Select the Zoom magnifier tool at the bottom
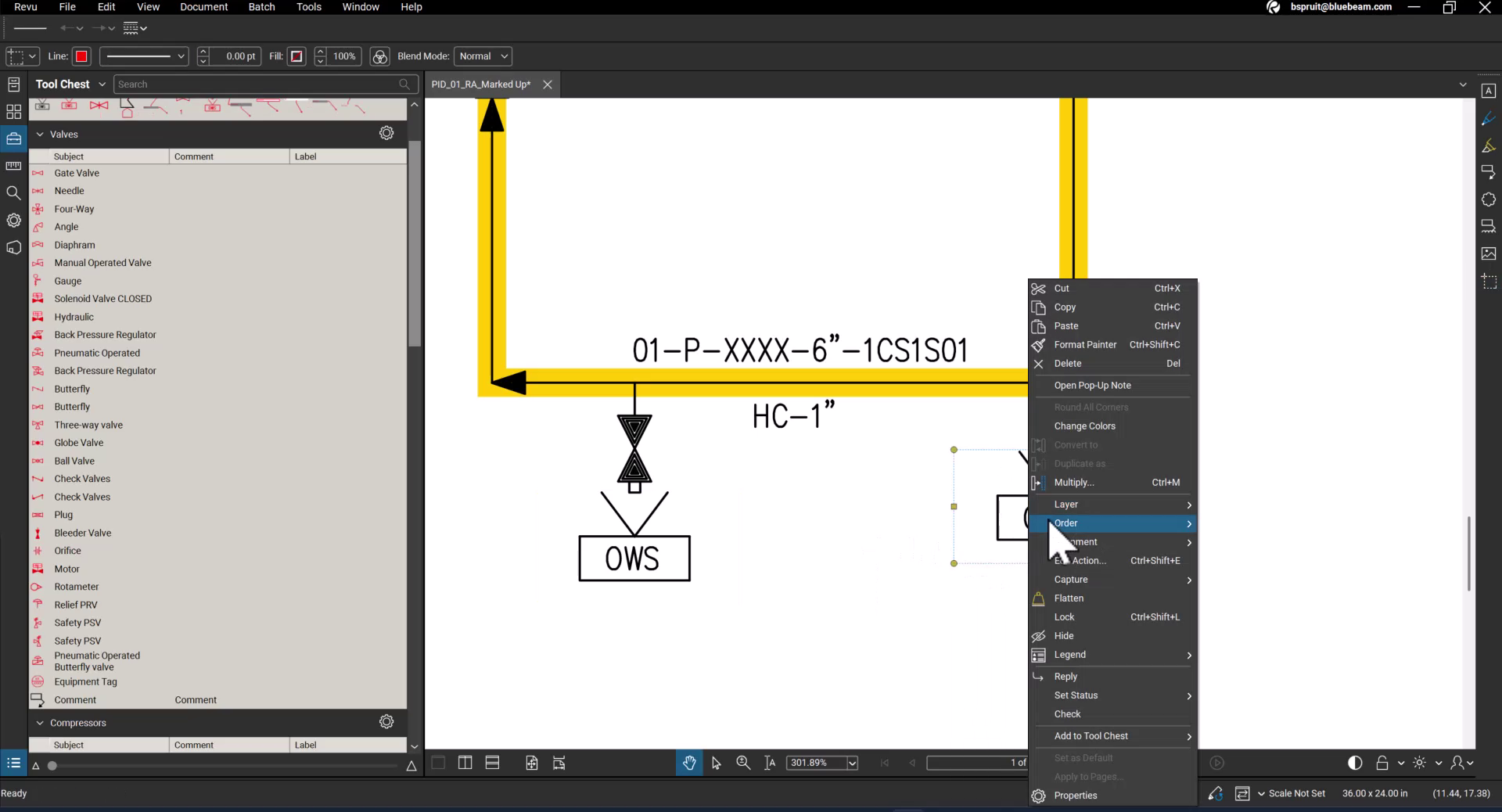The image size is (1502, 812). (742, 763)
